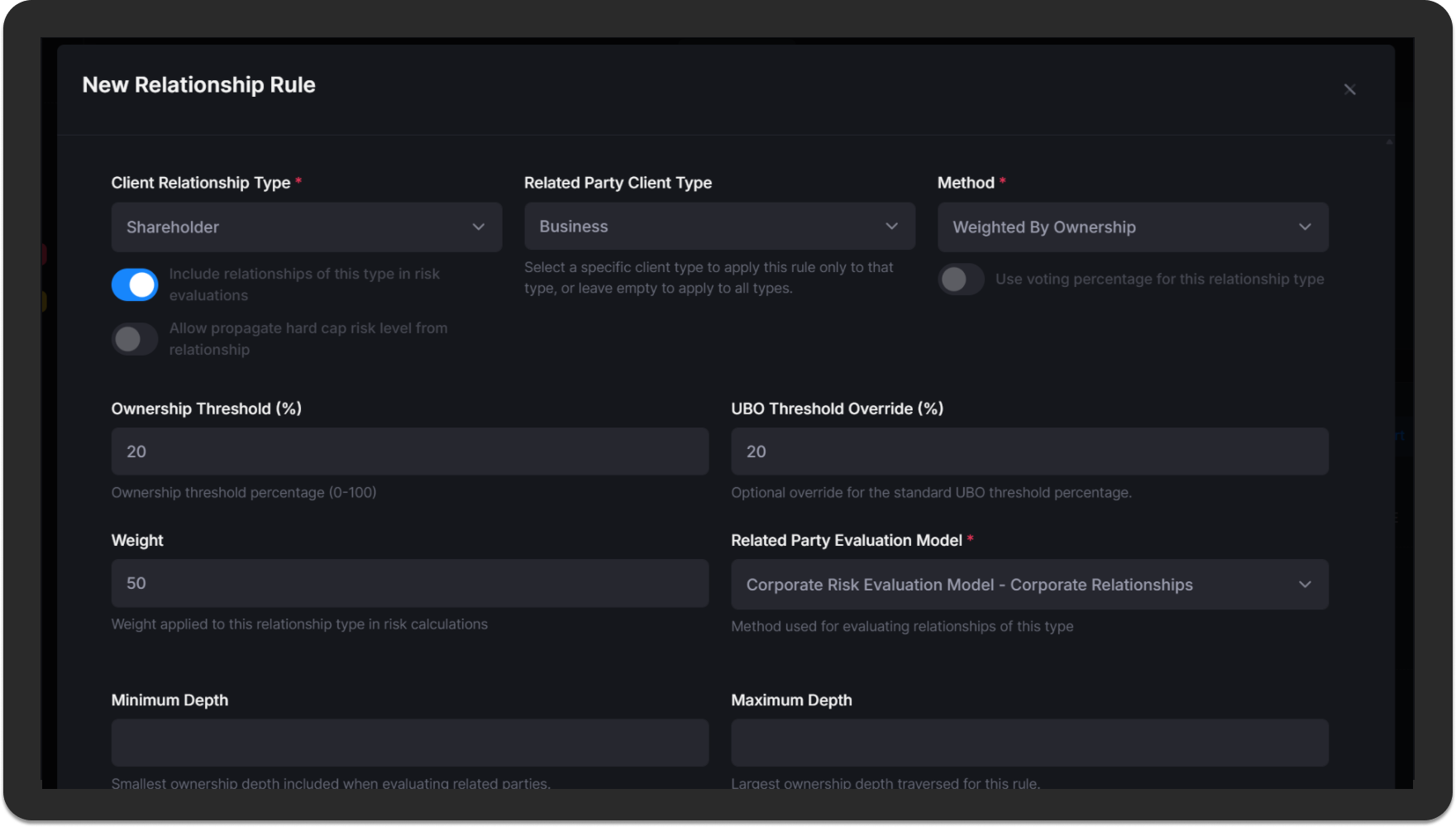
Task: Click the Ownership Threshold input field
Action: (x=409, y=452)
